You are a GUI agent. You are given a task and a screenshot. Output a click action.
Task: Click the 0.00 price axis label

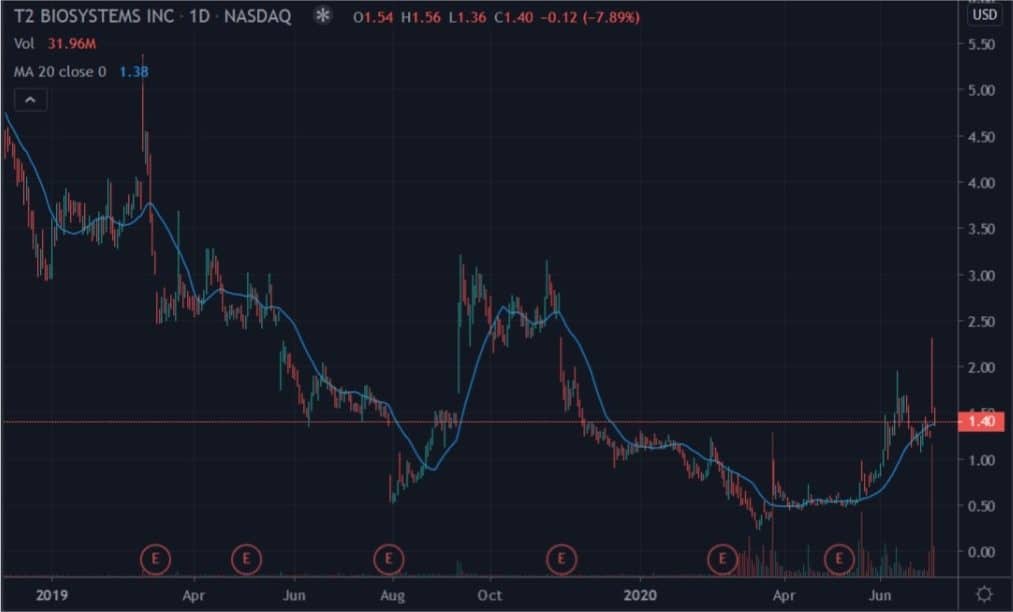click(x=981, y=552)
